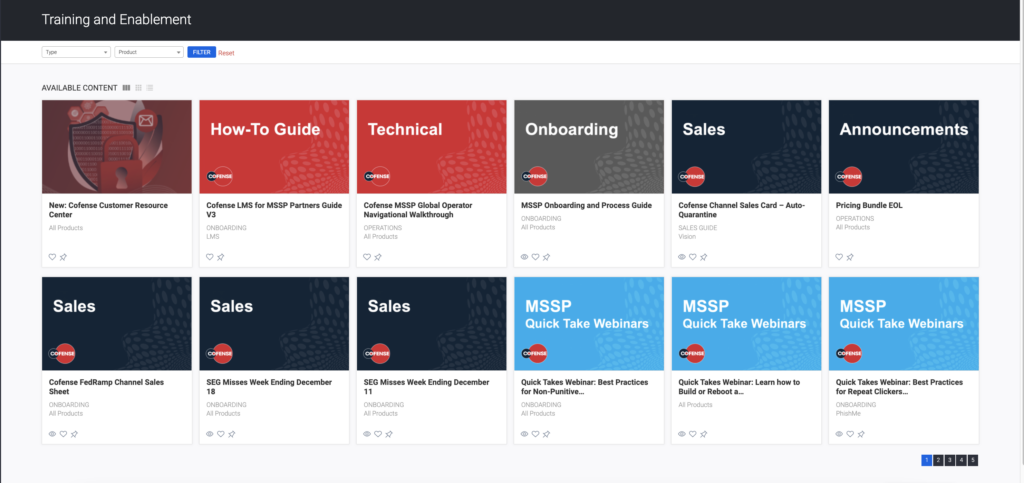Favorite the FedRamp Channel Sales Sheet

click(x=63, y=434)
